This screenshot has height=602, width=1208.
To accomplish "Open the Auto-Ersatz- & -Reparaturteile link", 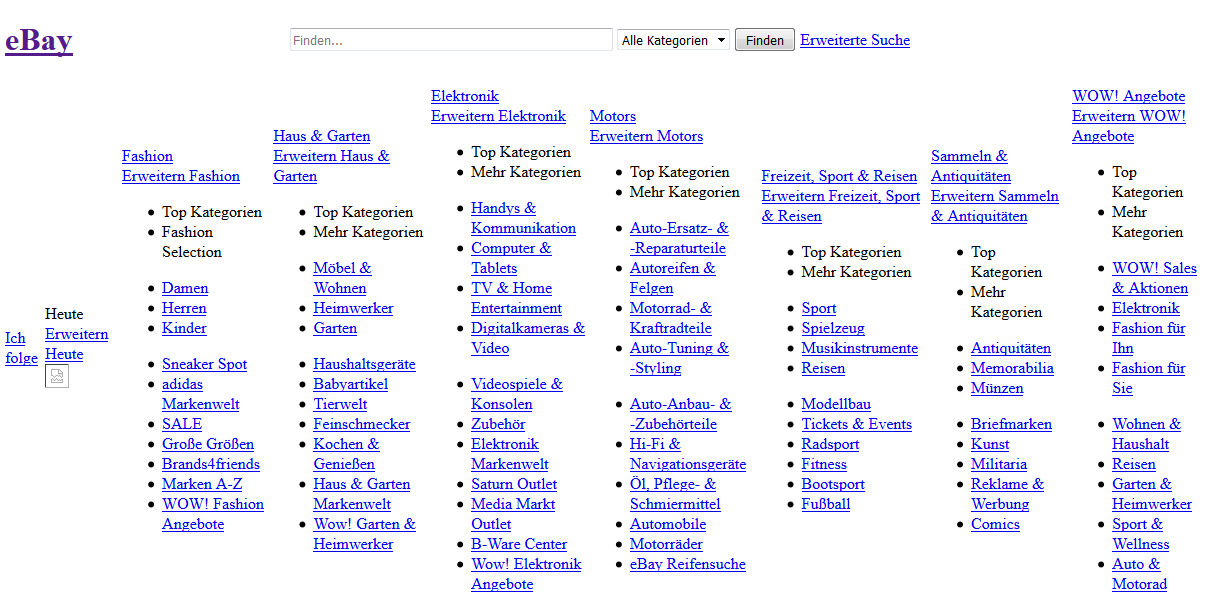I will point(679,238).
